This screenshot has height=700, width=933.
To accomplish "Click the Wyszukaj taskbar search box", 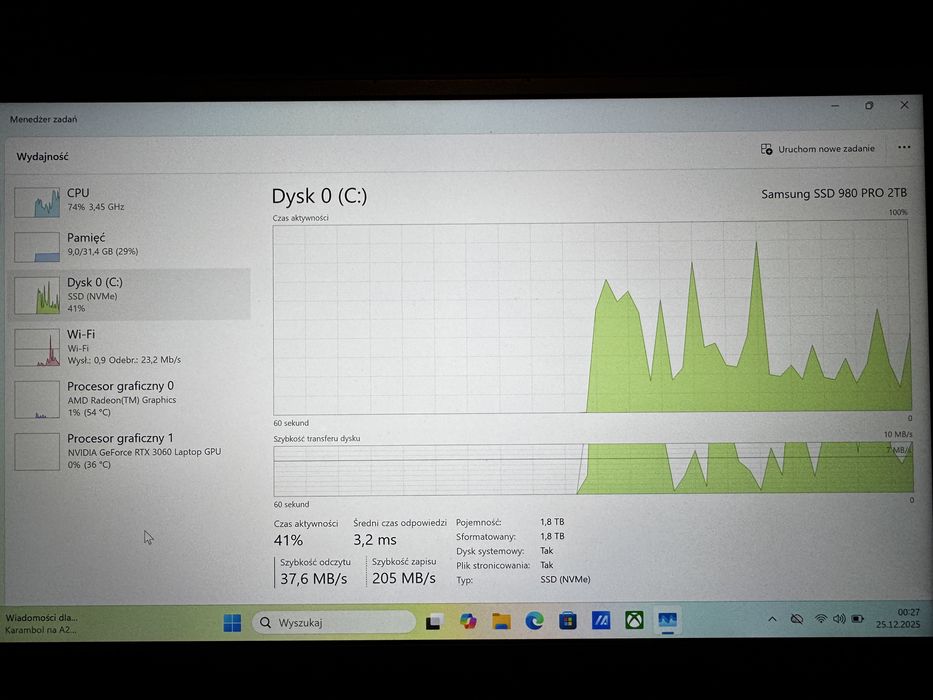I will click(334, 623).
